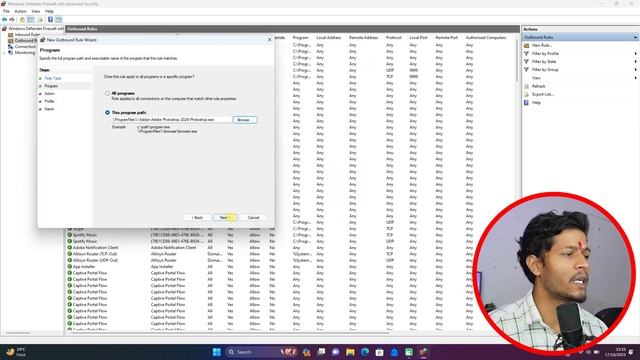Click Cancel in the rule wizard
Image resolution: width=640 pixels, height=360 pixels.
[x=253, y=218]
